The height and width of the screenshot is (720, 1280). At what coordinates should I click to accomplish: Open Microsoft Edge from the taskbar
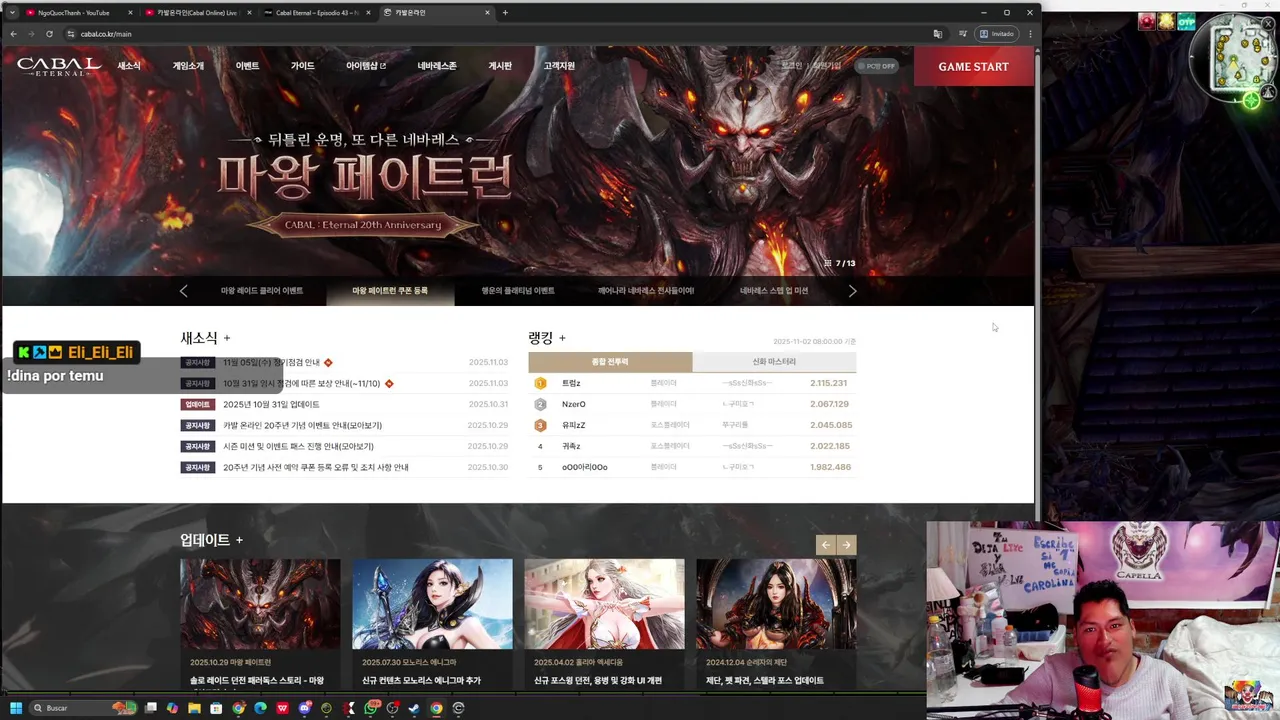point(260,708)
